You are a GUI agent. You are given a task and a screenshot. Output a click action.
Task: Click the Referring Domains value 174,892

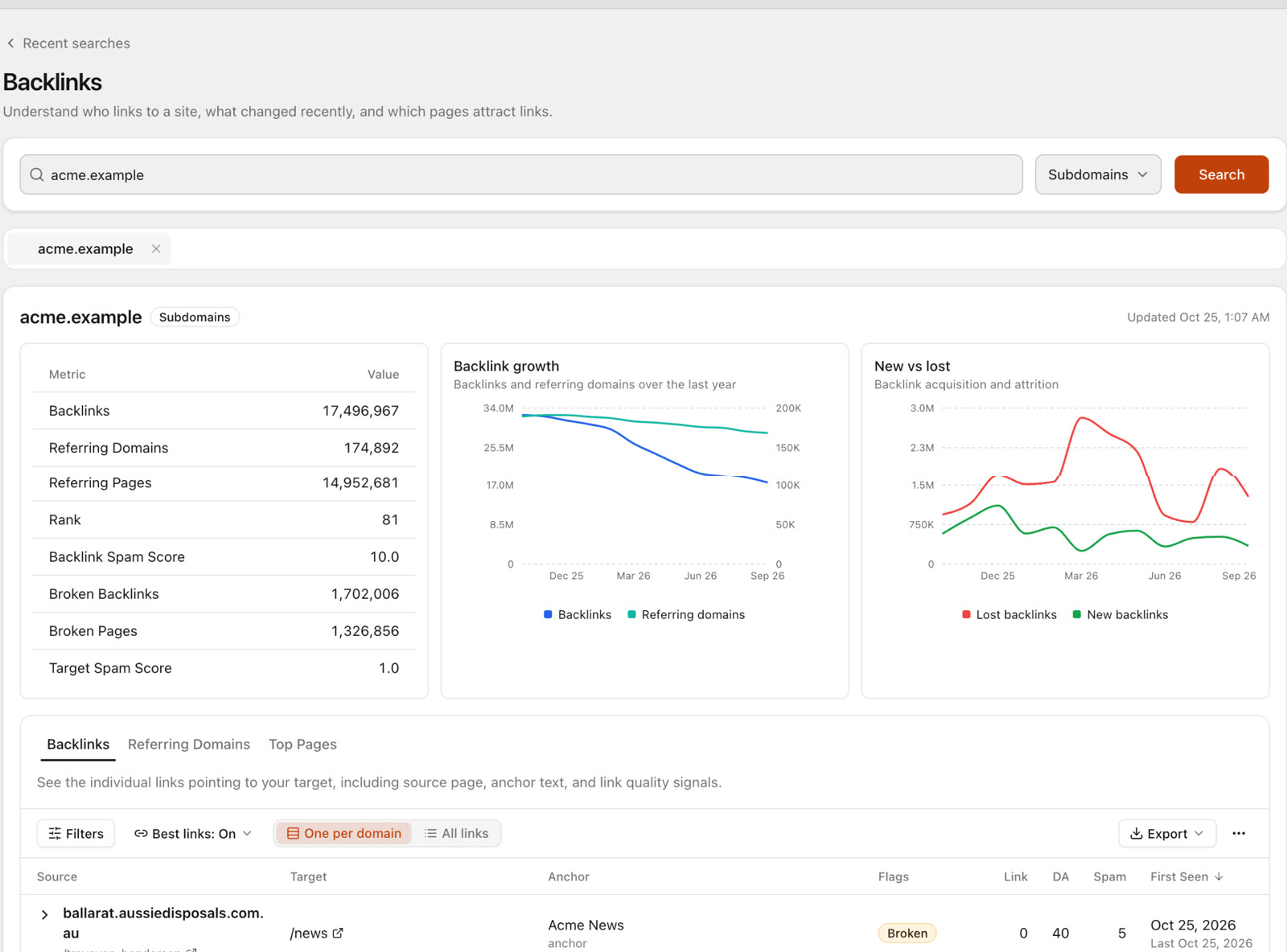[372, 448]
